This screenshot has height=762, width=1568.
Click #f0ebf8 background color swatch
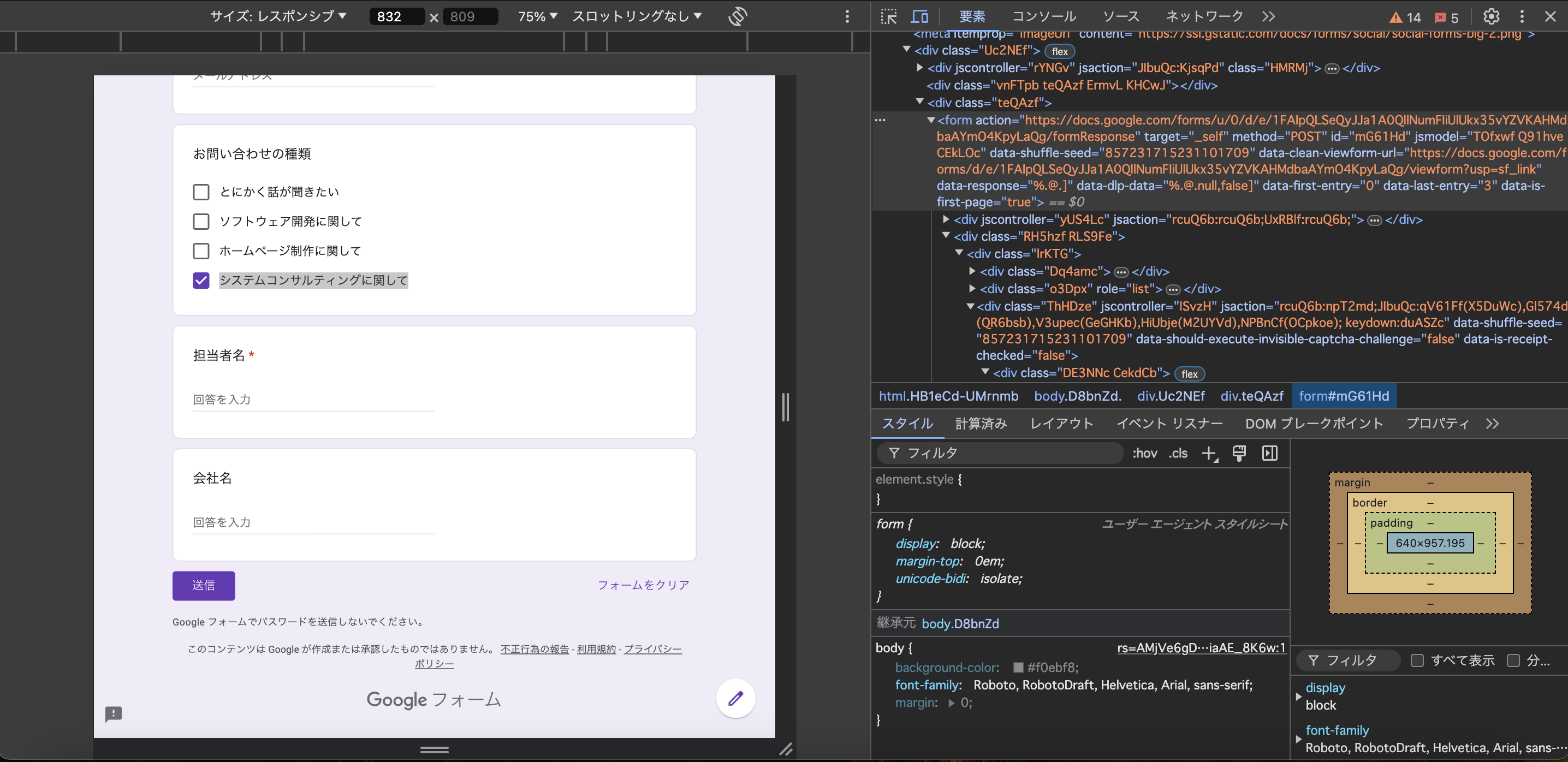point(1018,668)
